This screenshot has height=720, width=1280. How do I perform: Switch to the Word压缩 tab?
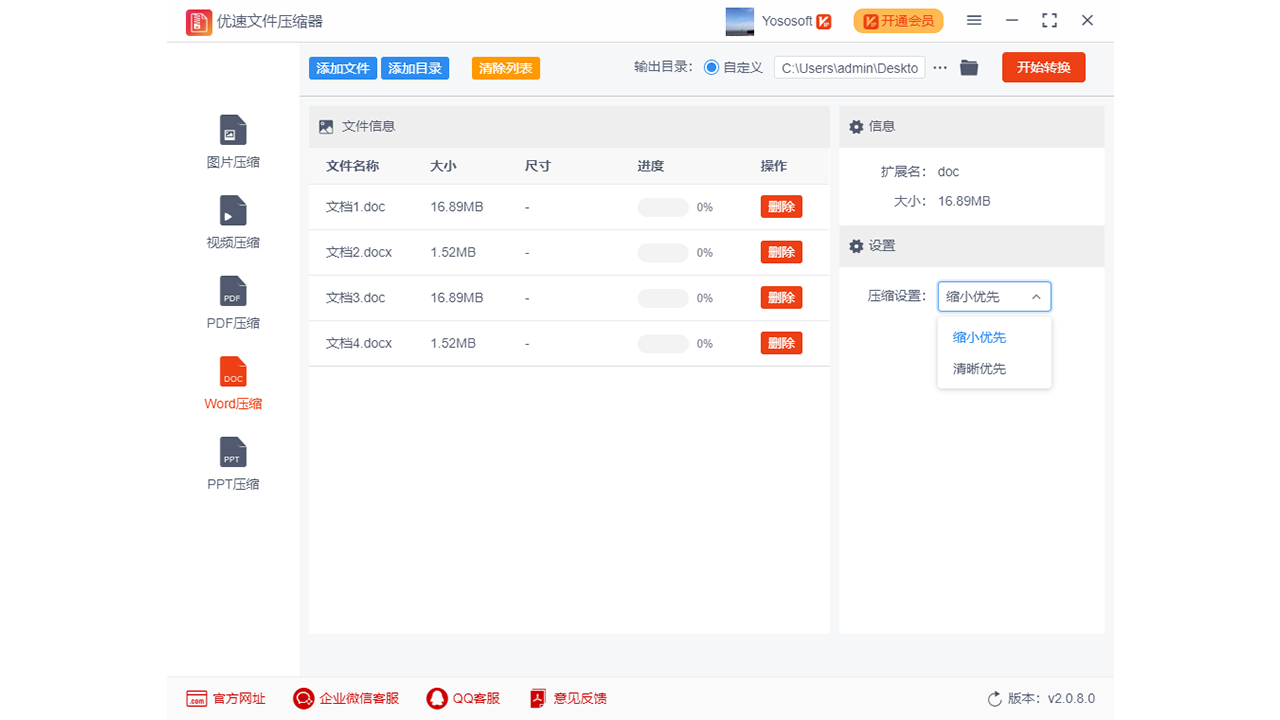click(x=232, y=382)
